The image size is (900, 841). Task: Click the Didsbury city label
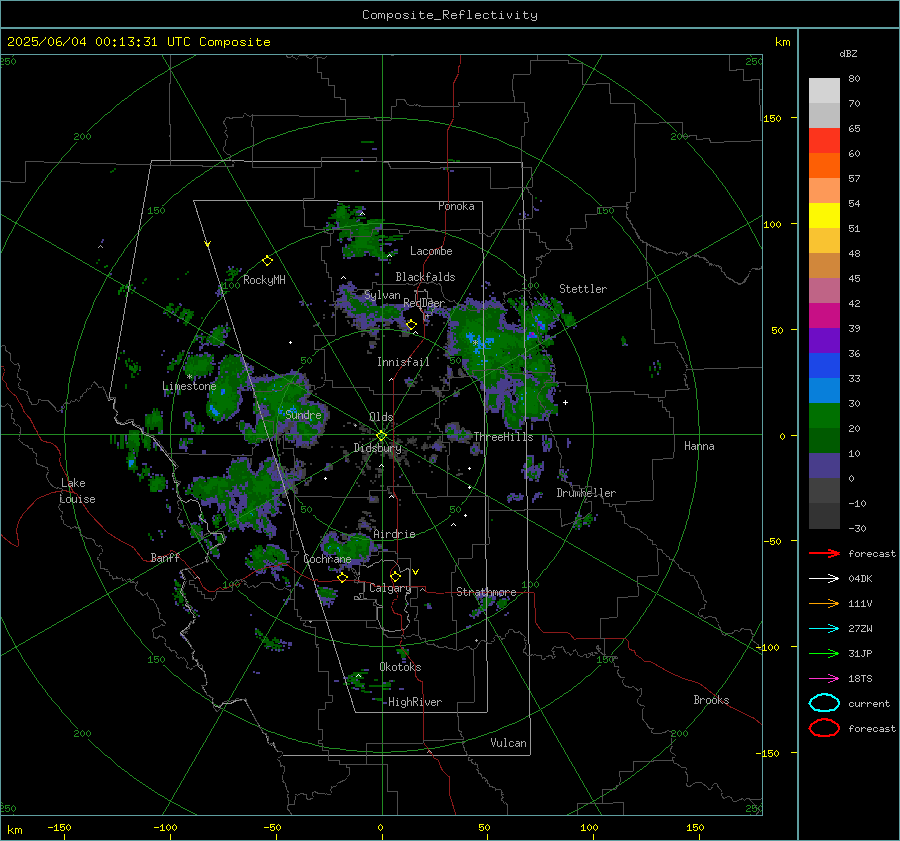[377, 448]
